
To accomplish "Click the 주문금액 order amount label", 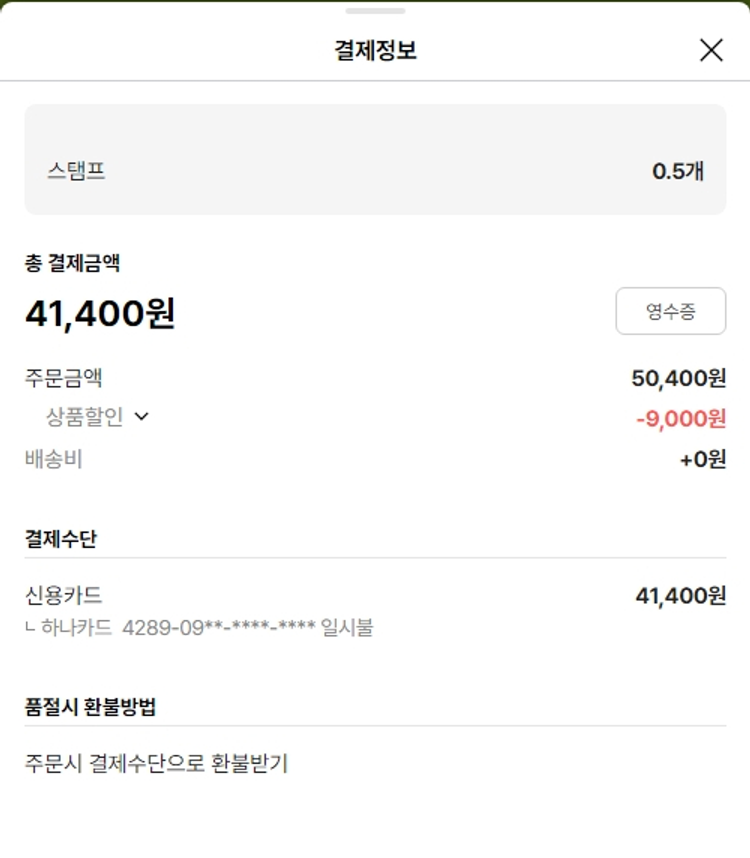I will click(x=64, y=378).
